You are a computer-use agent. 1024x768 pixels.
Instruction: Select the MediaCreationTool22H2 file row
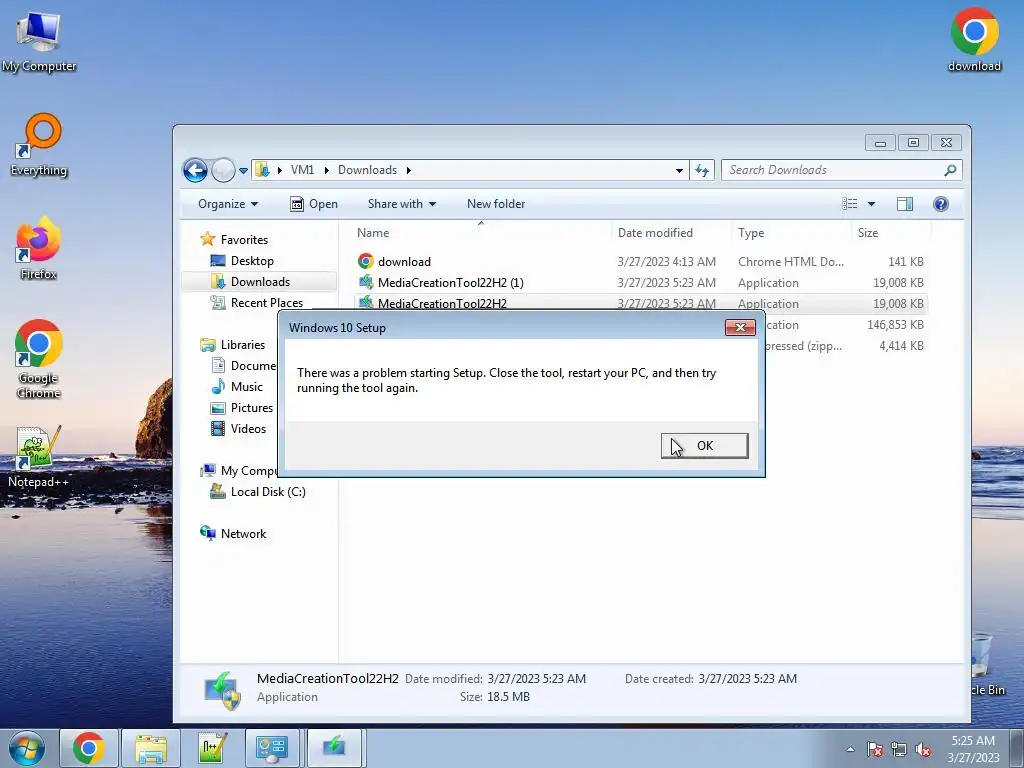pyautogui.click(x=640, y=304)
